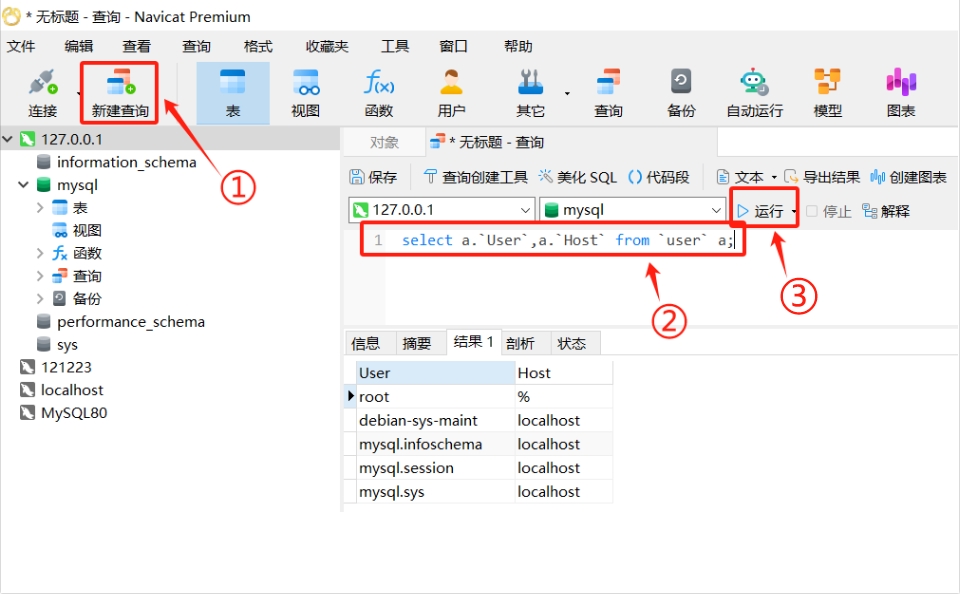The height and width of the screenshot is (594, 960).
Task: Expand the 表 tables node under mysql
Action: coord(40,208)
